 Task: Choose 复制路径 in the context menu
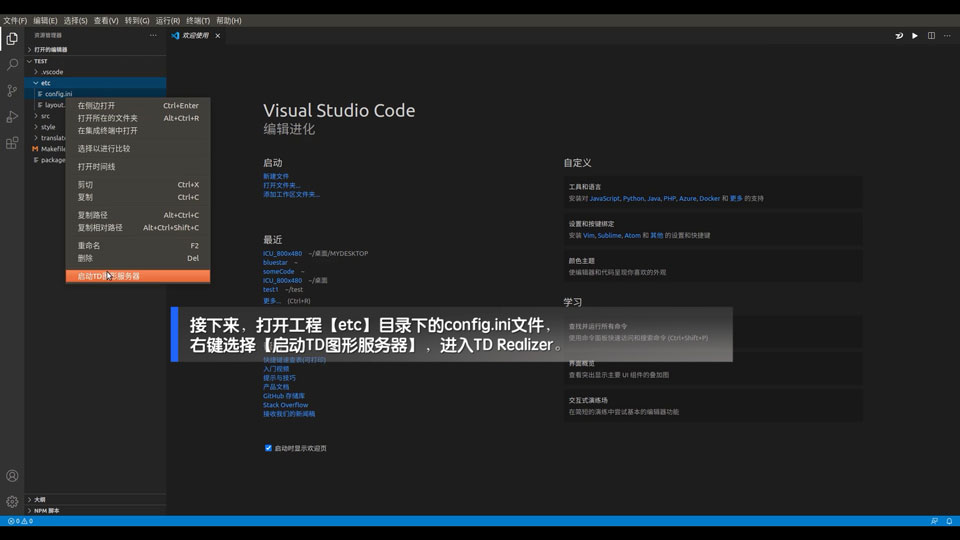coord(93,215)
